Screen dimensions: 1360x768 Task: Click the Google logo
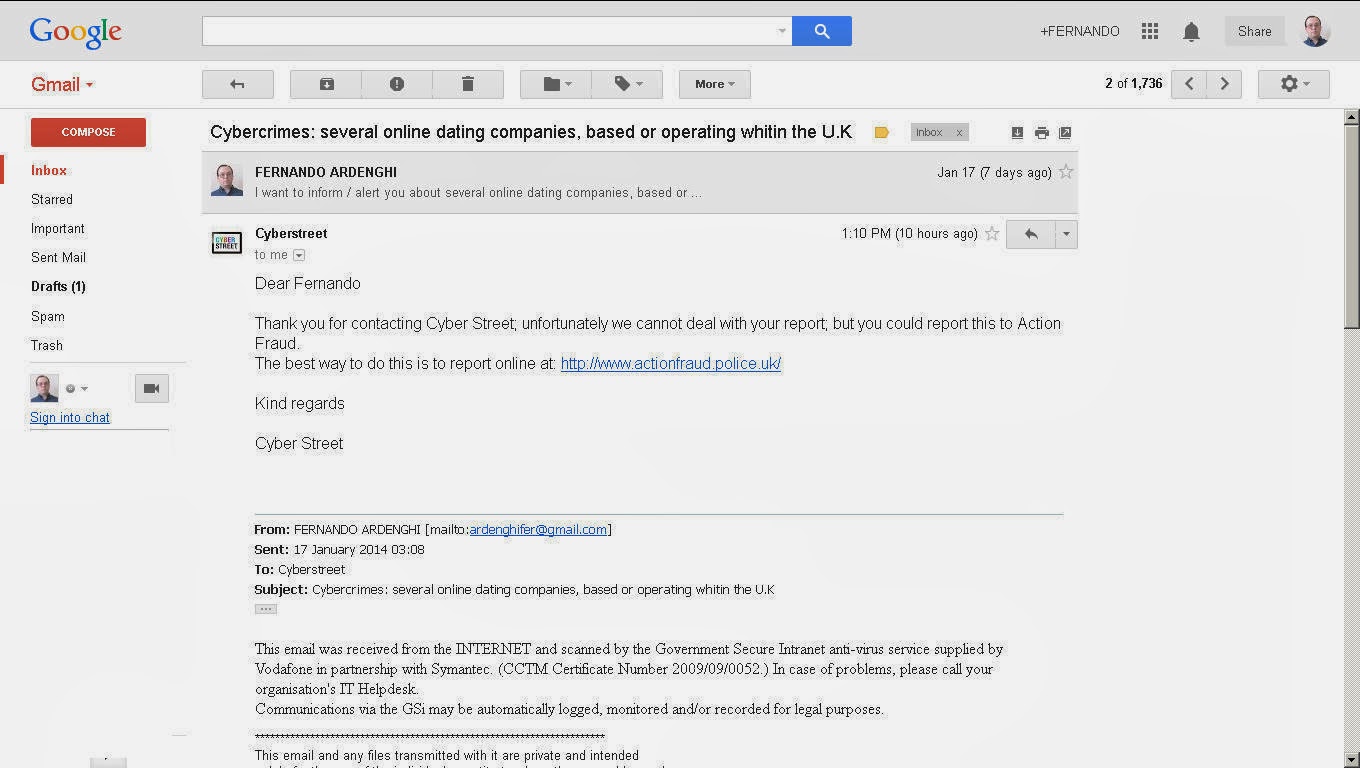[76, 32]
